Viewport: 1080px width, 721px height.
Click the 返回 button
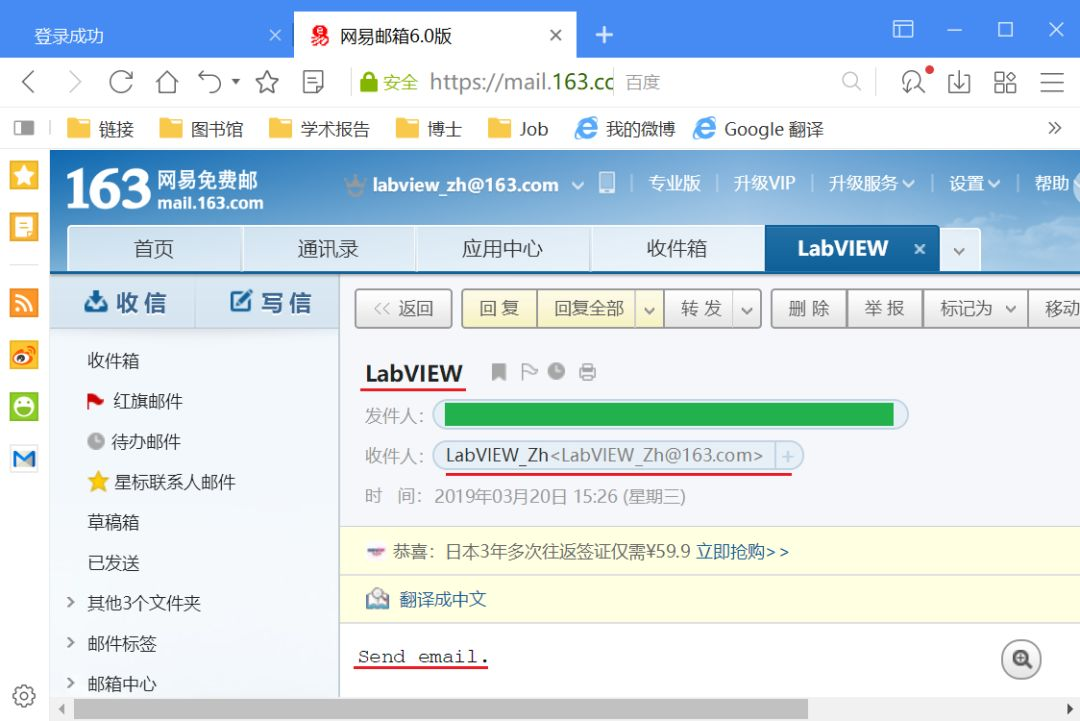coord(404,309)
